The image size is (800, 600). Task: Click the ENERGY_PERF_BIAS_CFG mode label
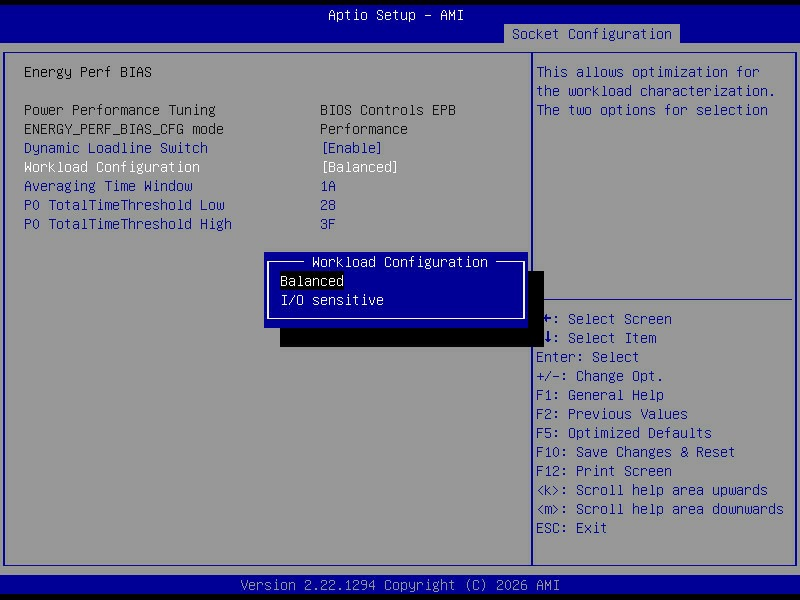tap(123, 129)
